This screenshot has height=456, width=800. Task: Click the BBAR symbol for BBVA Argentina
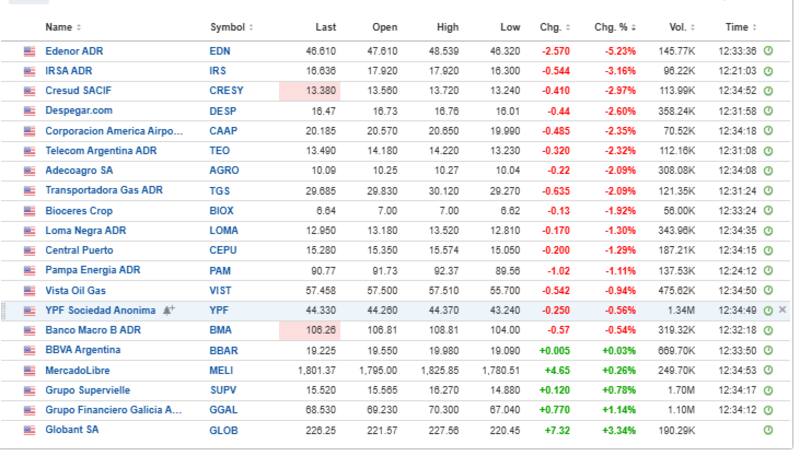pyautogui.click(x=224, y=351)
